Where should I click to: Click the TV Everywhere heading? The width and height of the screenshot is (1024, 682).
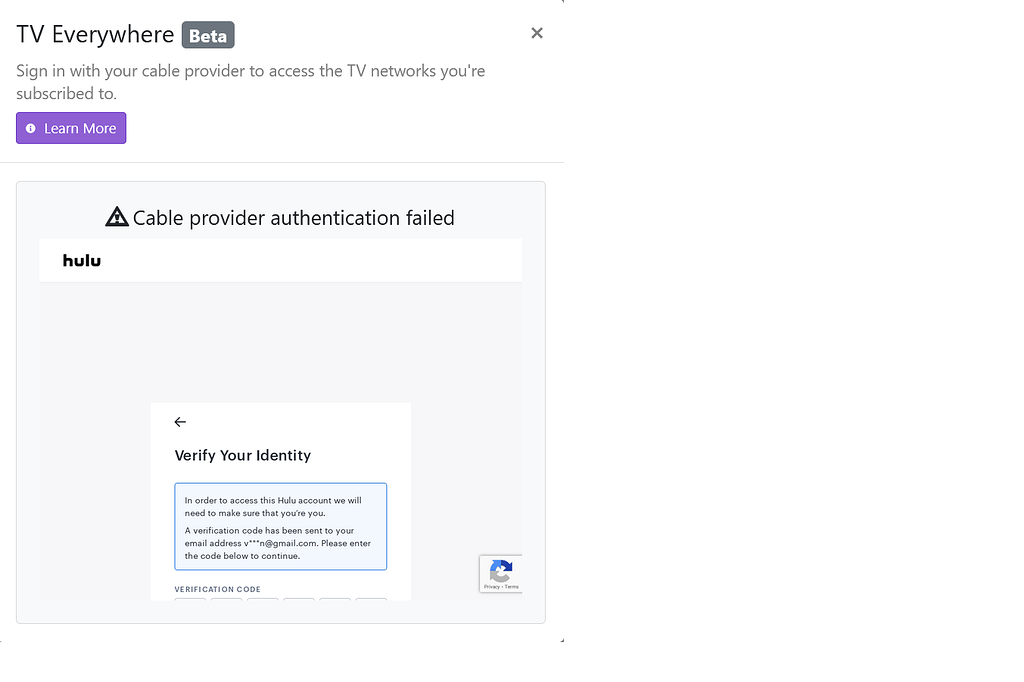click(95, 33)
